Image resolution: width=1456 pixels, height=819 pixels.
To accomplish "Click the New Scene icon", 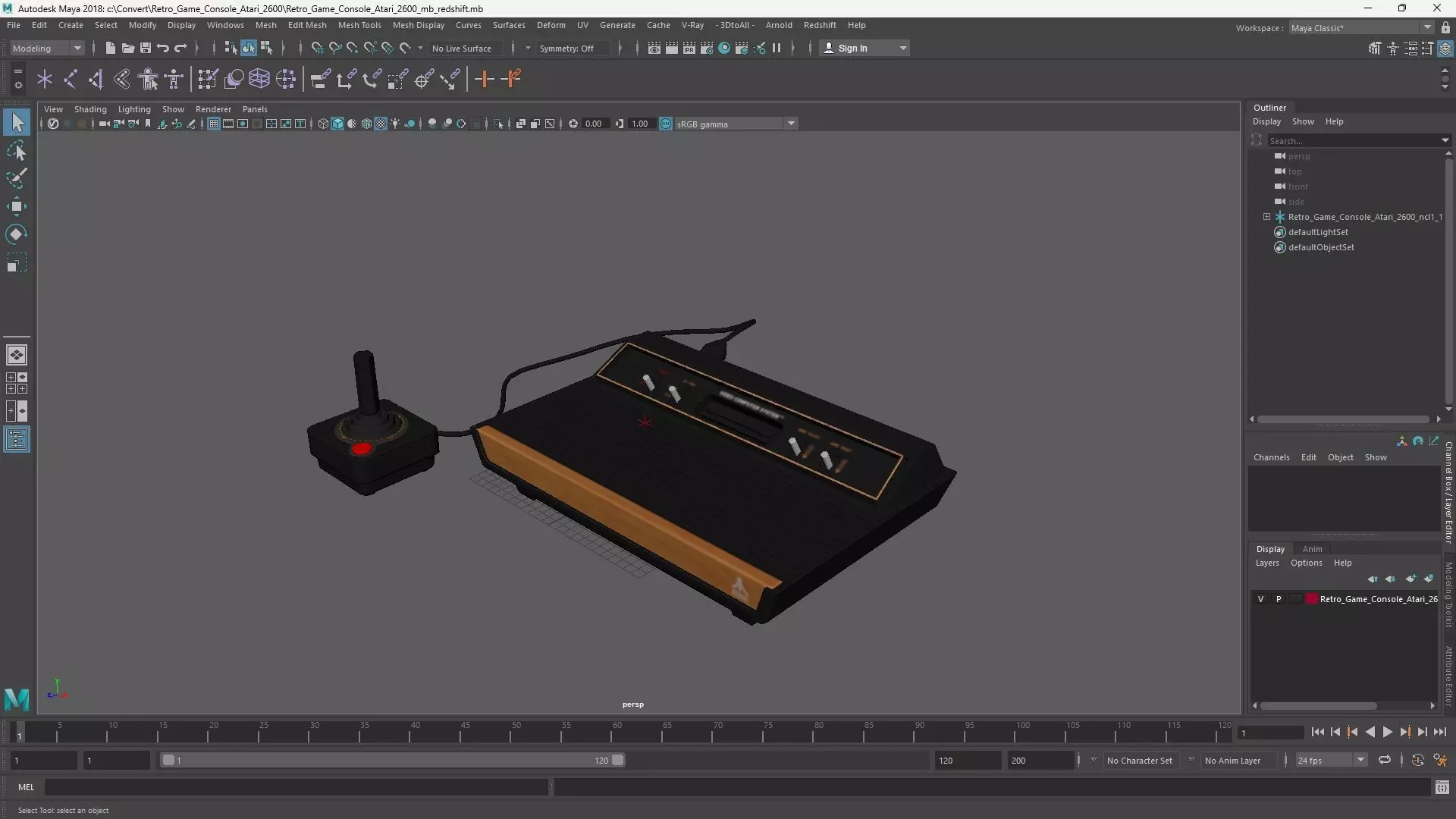I will click(x=111, y=48).
